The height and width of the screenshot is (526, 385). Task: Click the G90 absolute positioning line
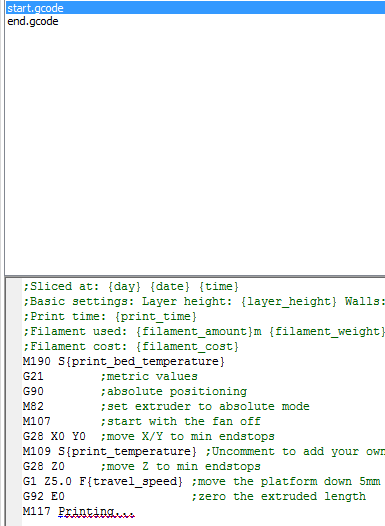(135, 391)
